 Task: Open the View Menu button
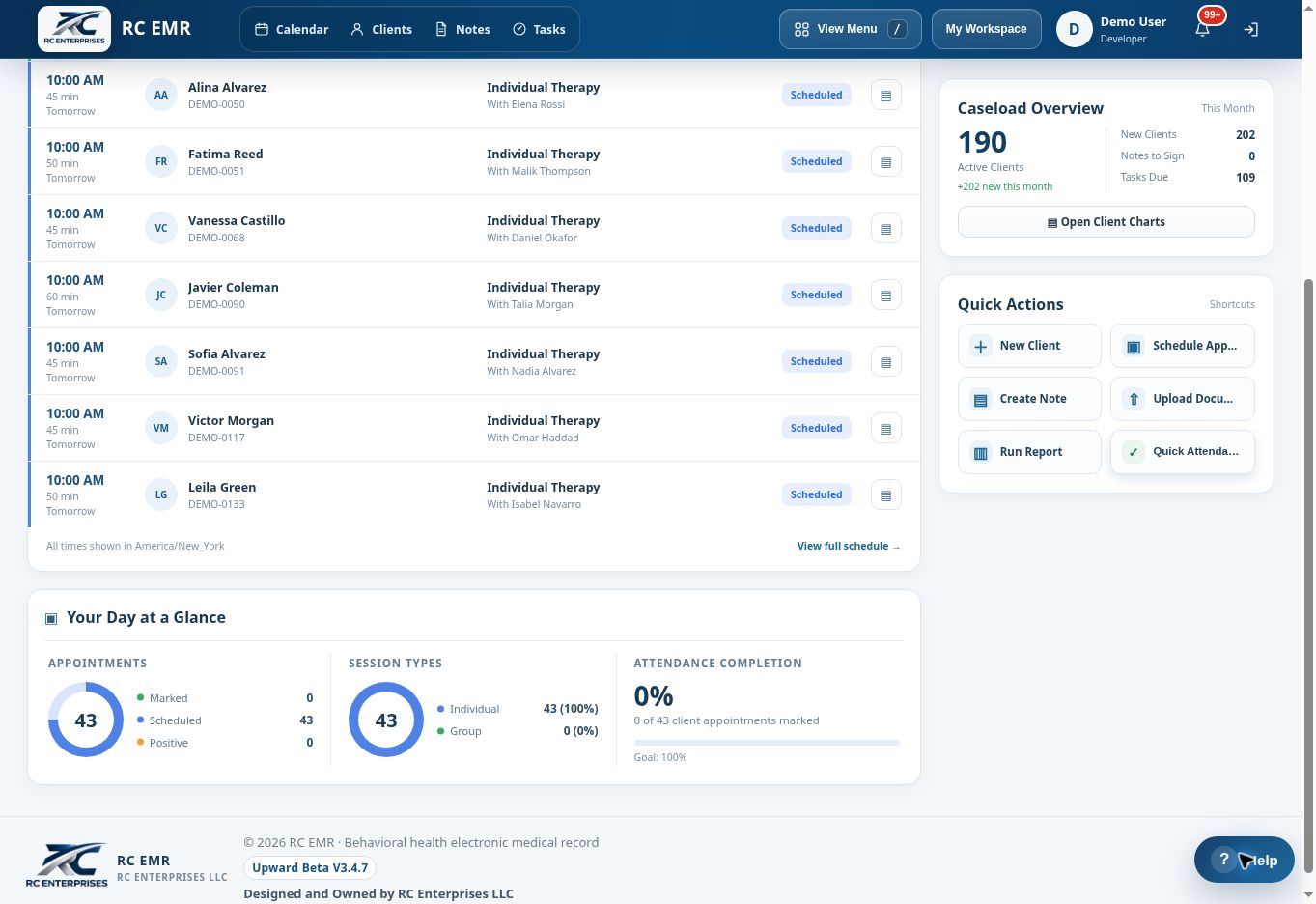point(850,29)
